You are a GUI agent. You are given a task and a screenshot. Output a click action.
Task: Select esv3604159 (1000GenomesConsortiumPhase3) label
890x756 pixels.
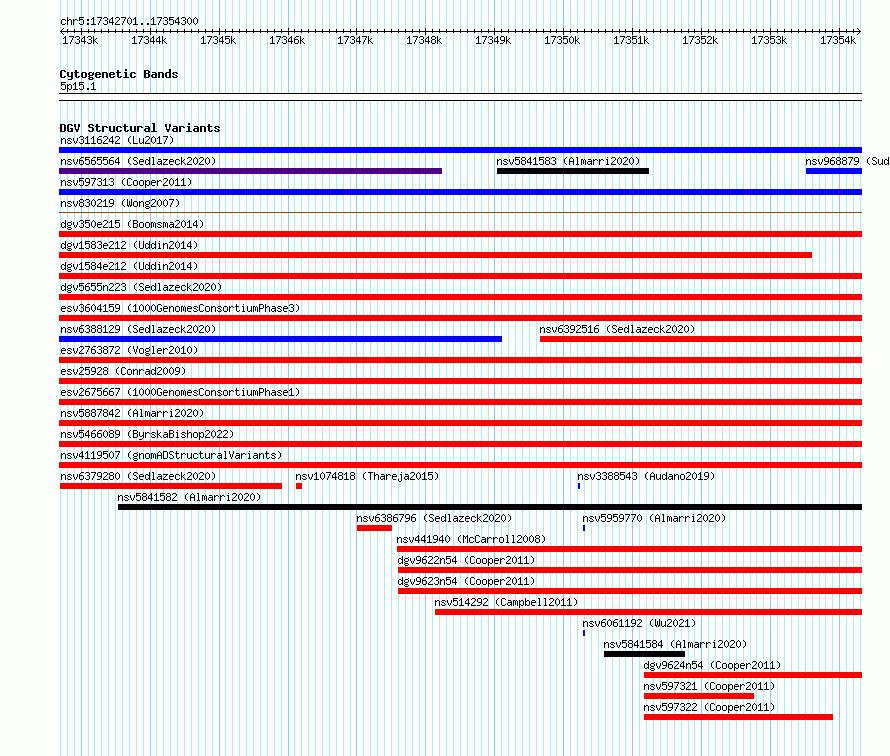180,308
